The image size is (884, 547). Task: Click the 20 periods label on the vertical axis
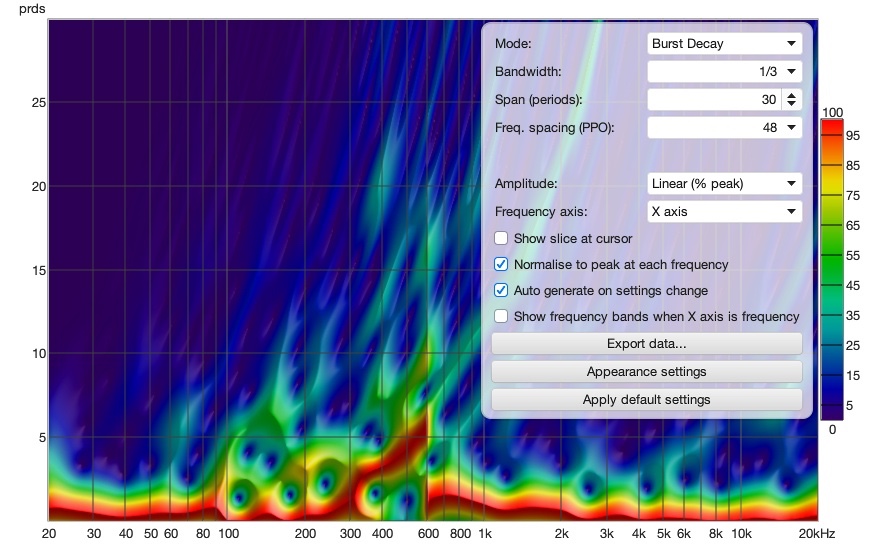38,187
